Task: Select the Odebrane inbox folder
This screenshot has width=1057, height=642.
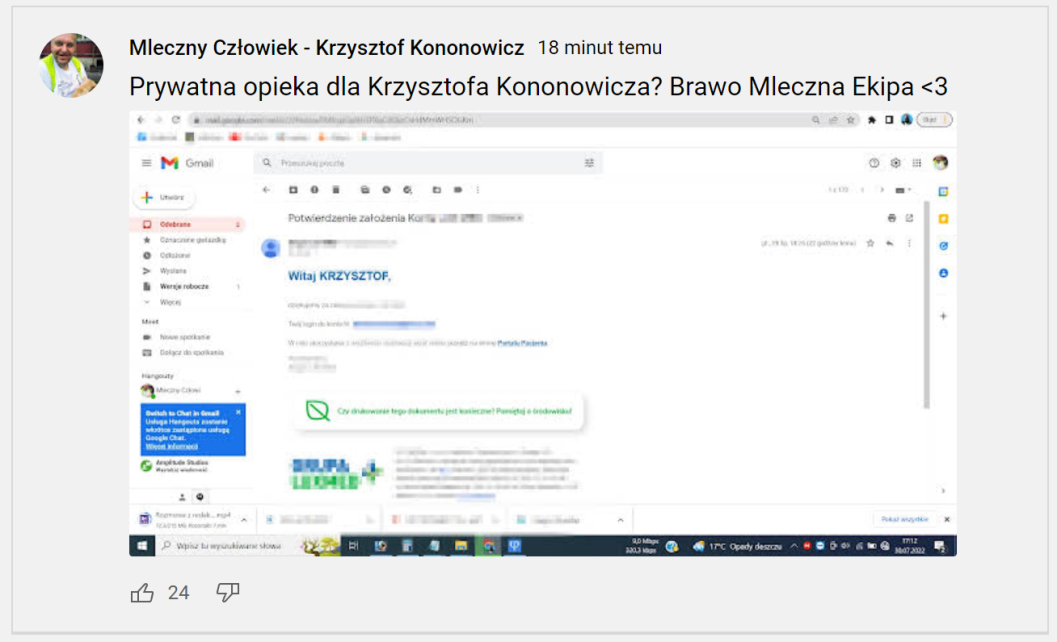Action: click(x=175, y=225)
